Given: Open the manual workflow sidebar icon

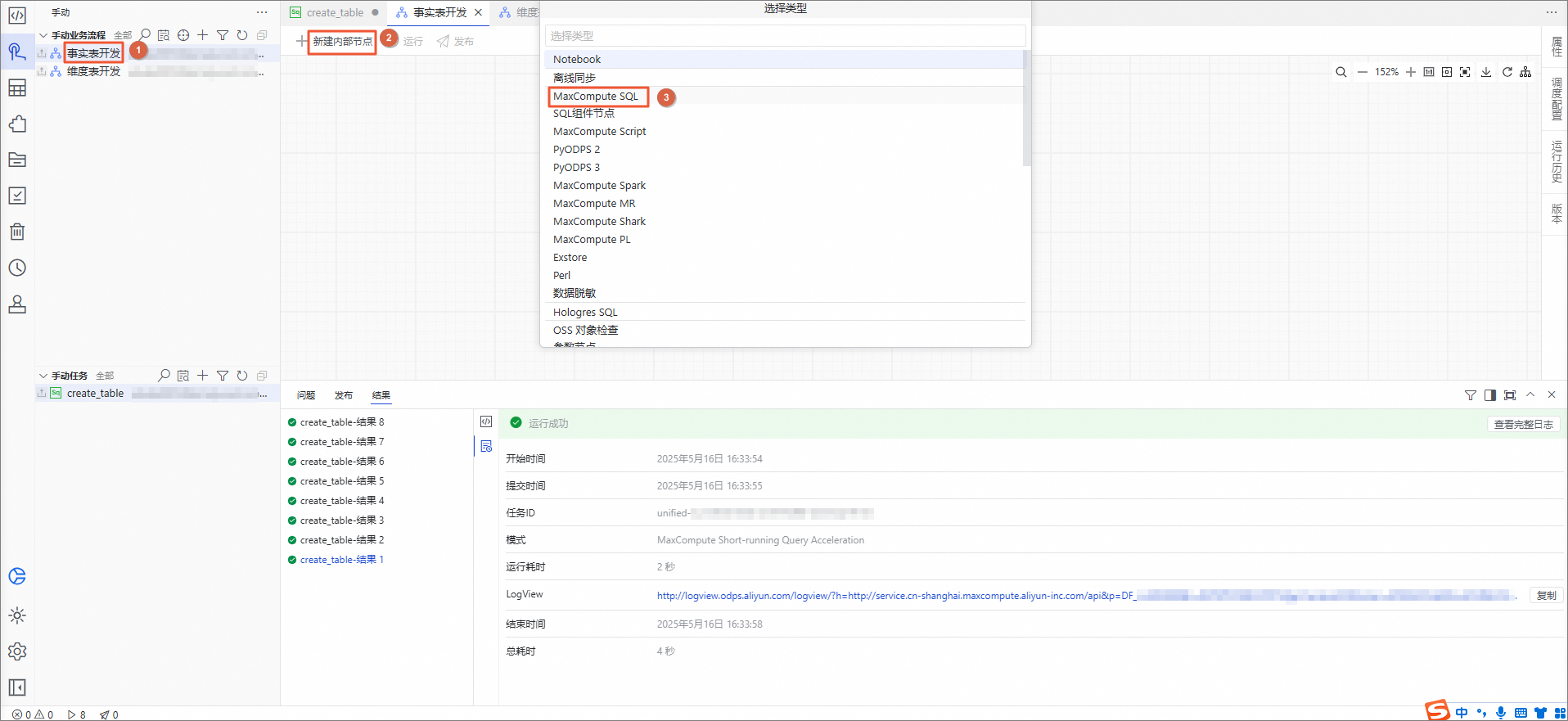Looking at the screenshot, I should (x=17, y=52).
